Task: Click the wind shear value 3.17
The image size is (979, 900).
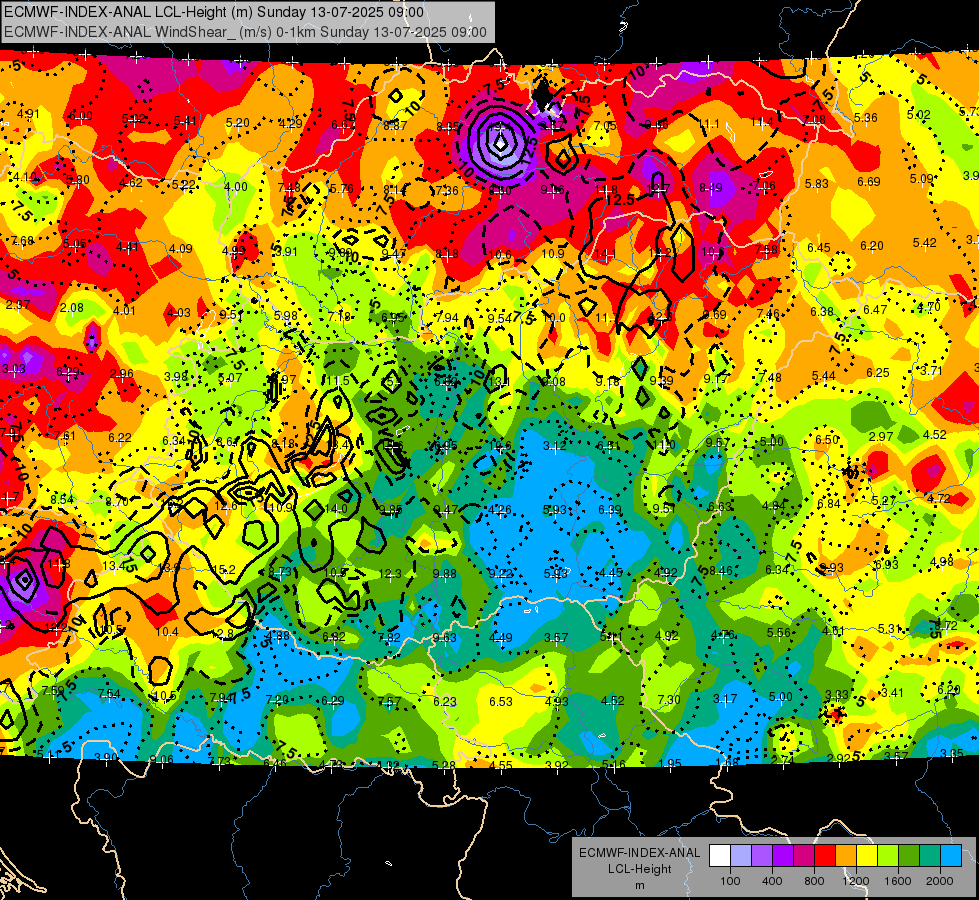Action: (x=725, y=698)
